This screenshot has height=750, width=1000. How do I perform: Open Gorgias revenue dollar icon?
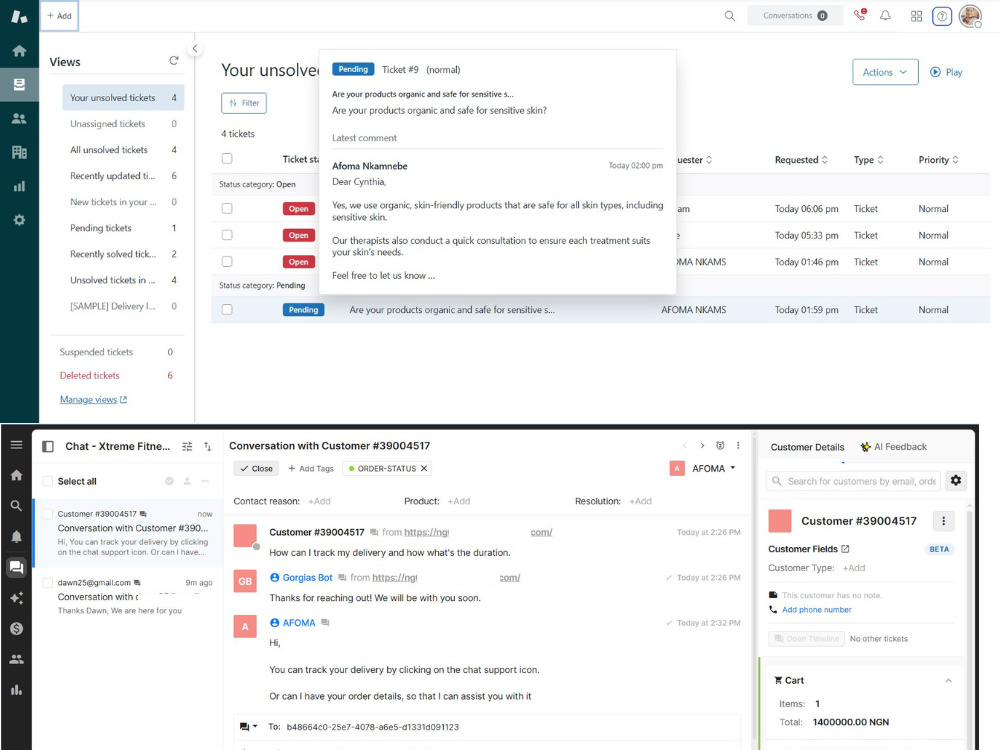[x=17, y=628]
